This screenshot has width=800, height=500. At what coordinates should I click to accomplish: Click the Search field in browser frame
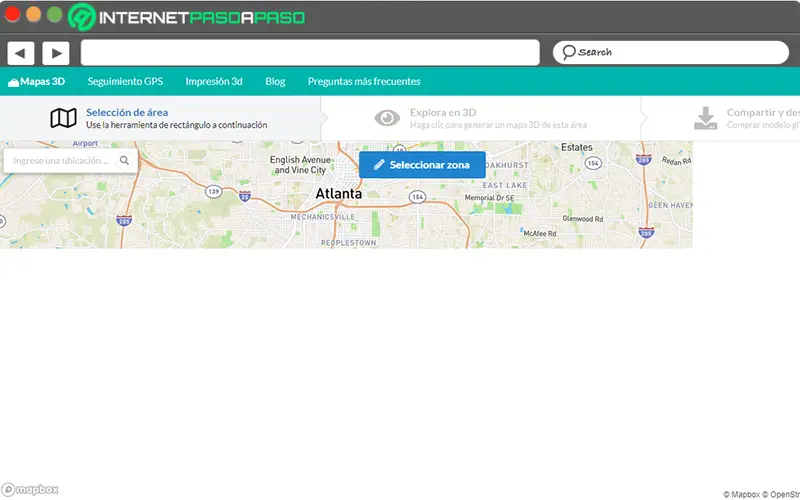coord(670,53)
